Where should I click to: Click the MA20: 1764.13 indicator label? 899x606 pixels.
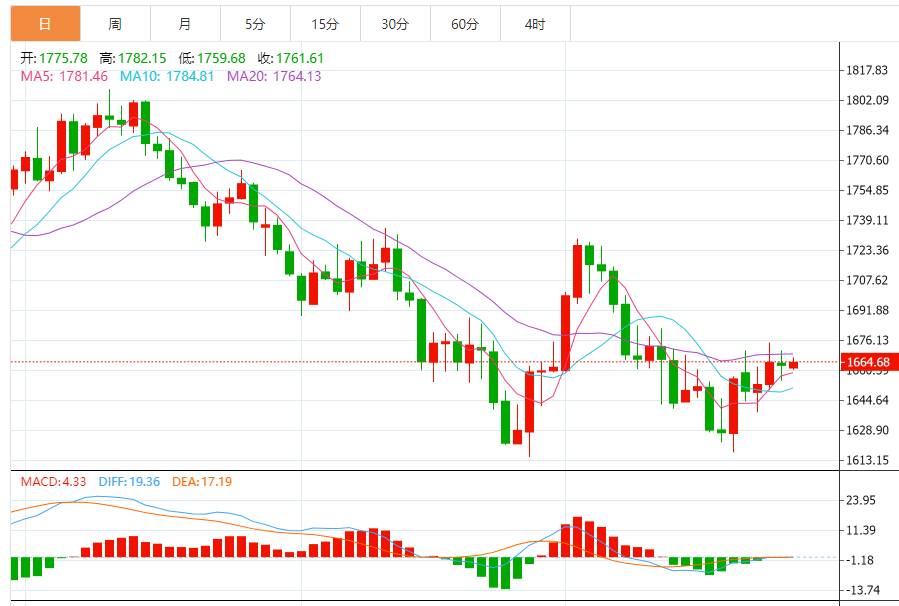click(x=274, y=76)
